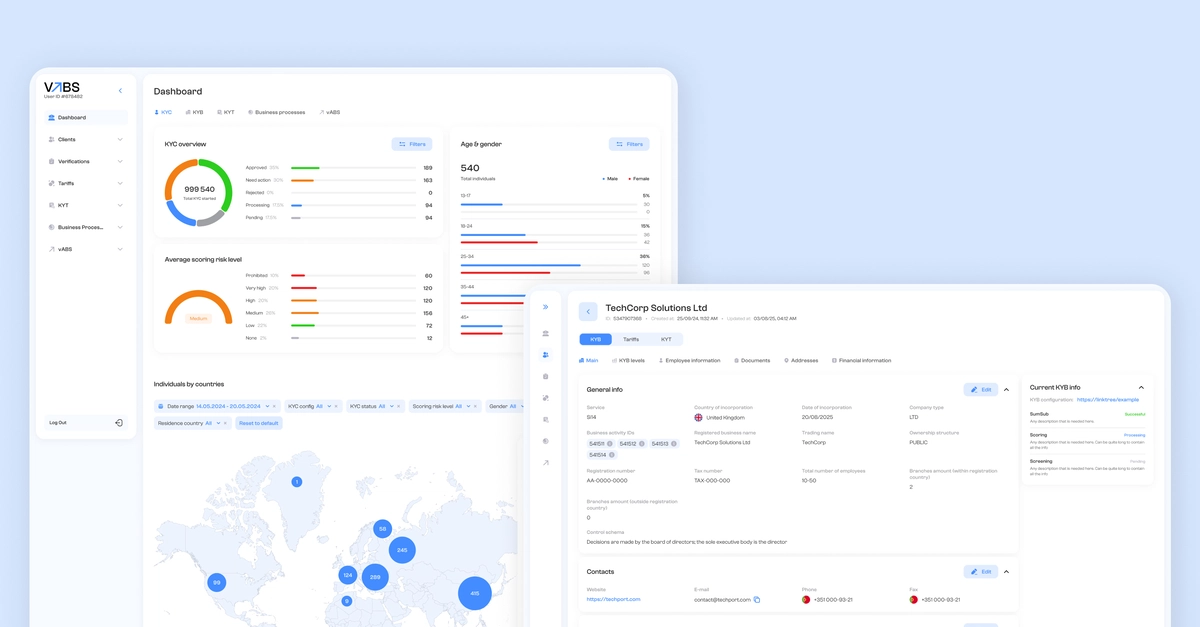1200x627 pixels.
Task: Collapse the VABS sidebar with the left chevron
Action: pyautogui.click(x=120, y=91)
